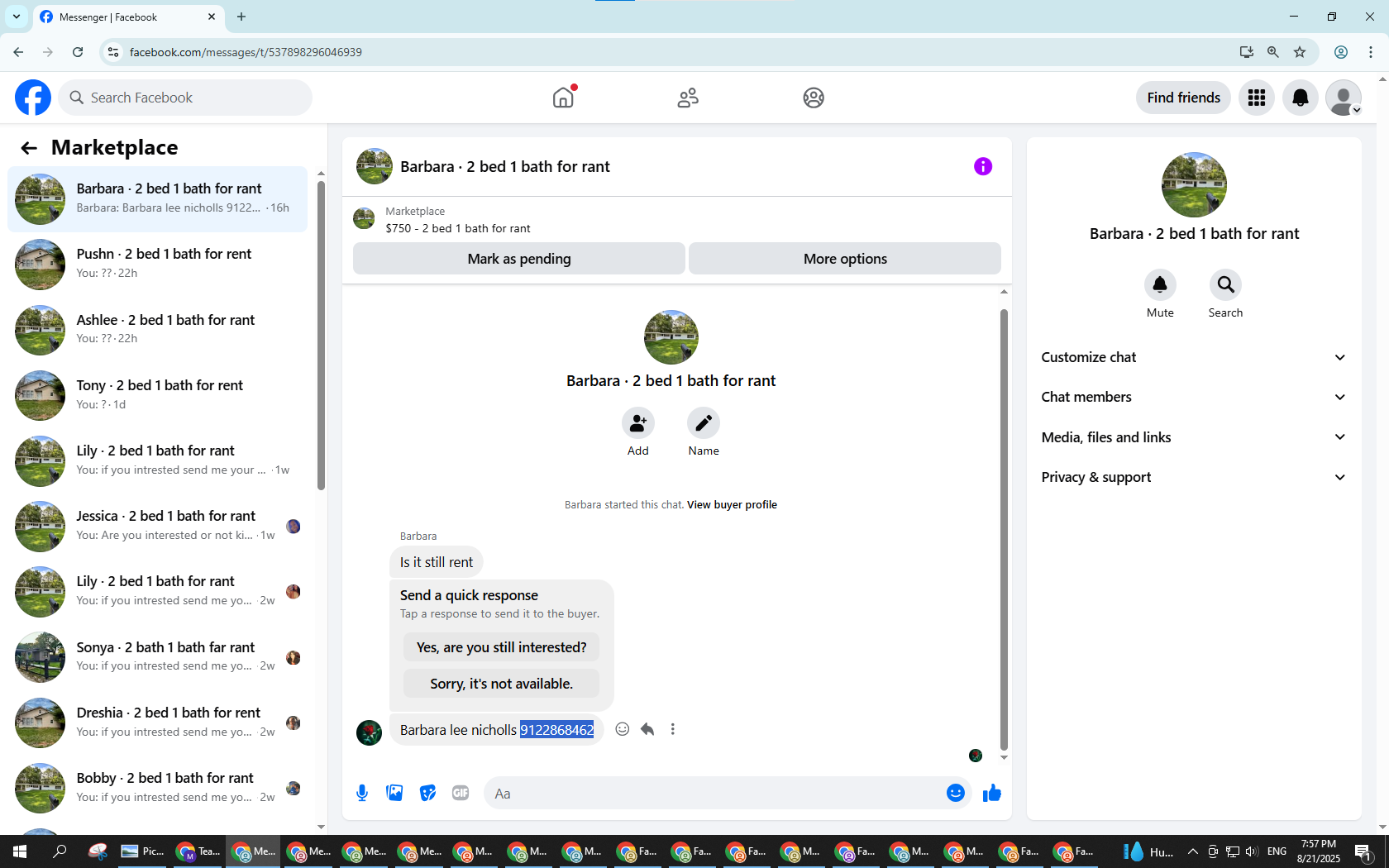Screen dimensions: 1389x868
Task: Open the Groups icon in top navigation
Action: pyautogui.click(x=814, y=98)
